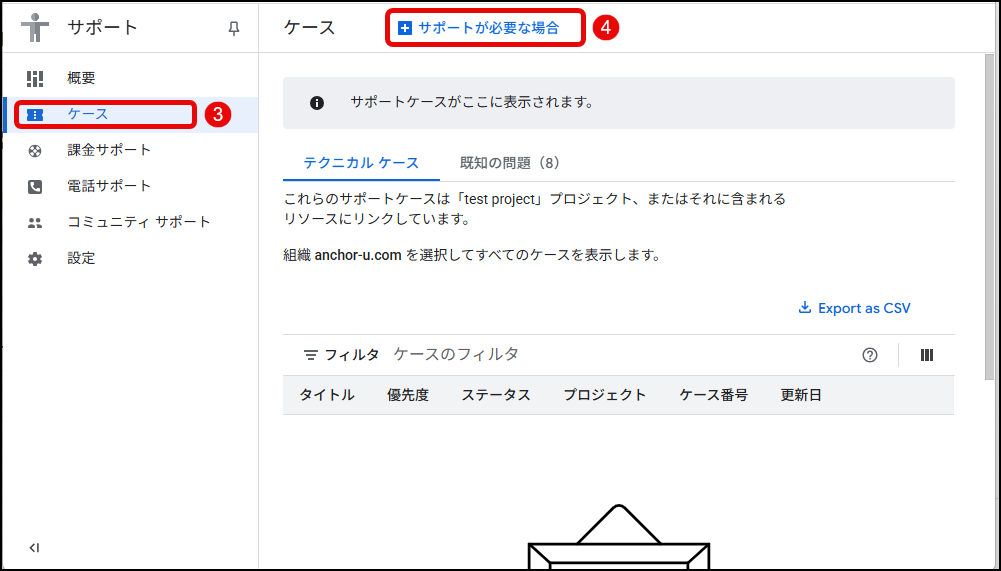1001x571 pixels.
Task: Switch to the 既知の問題 (8) tab
Action: pos(509,163)
